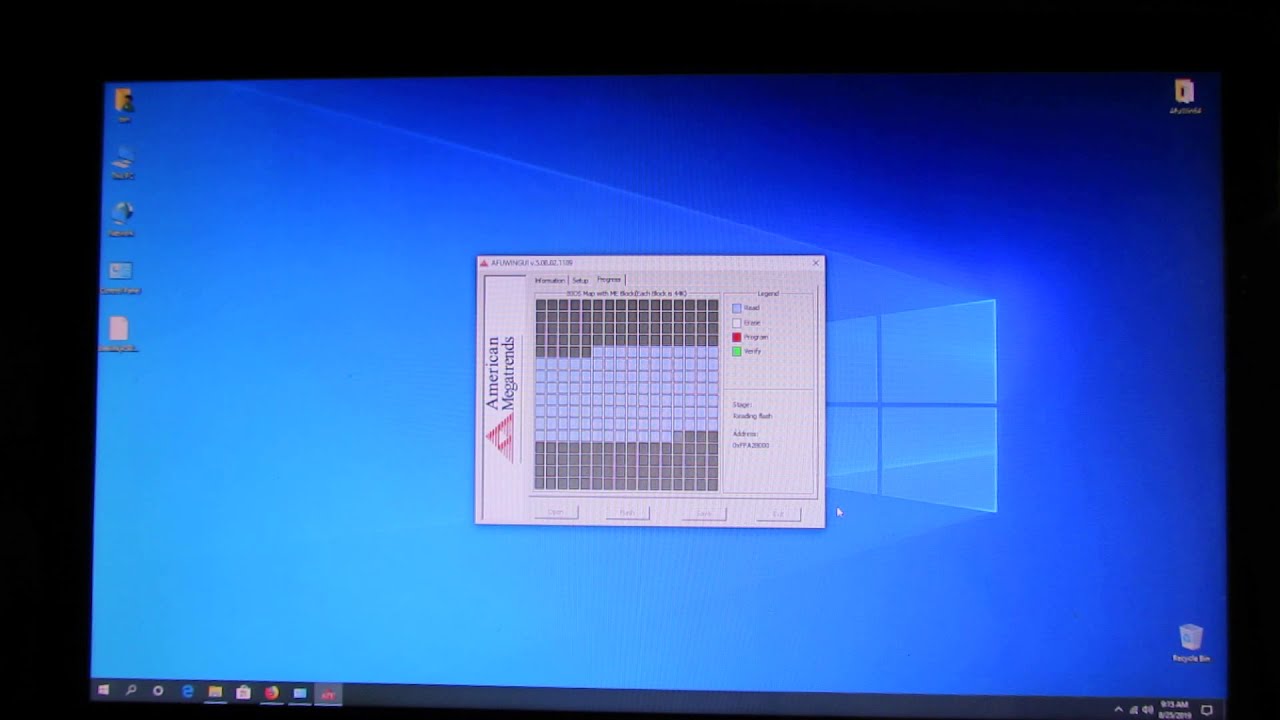Open Cortana circle in taskbar
This screenshot has height=720, width=1280.
(x=158, y=691)
